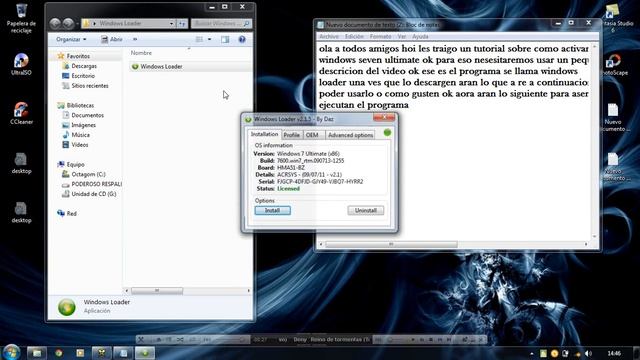The height and width of the screenshot is (360, 640).
Task: Sort files by the Nombre column header
Action: click(141, 53)
